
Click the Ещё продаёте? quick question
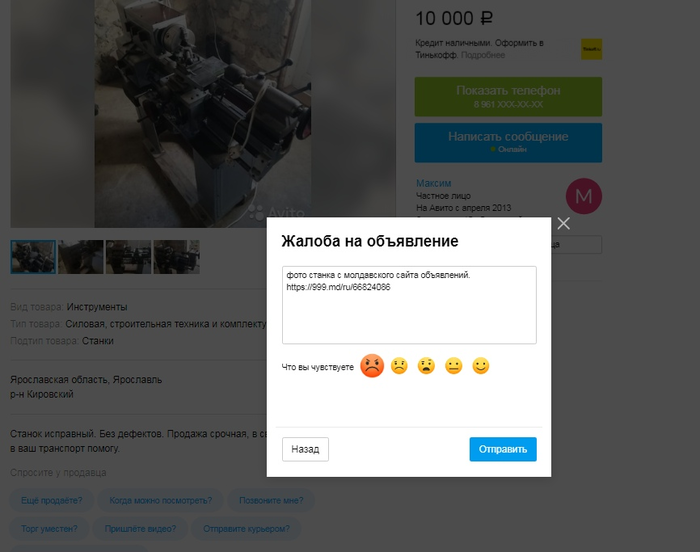point(52,501)
